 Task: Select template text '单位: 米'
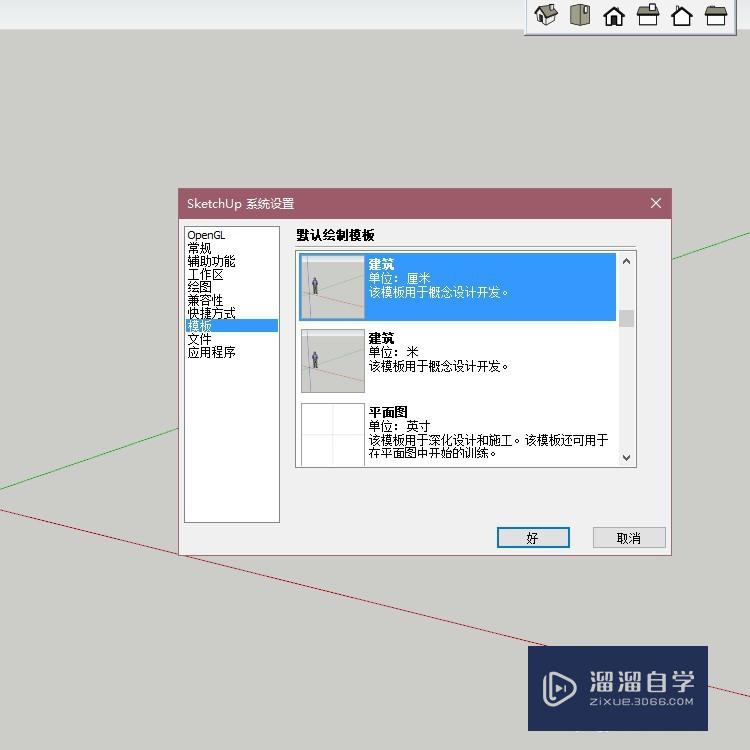click(393, 353)
